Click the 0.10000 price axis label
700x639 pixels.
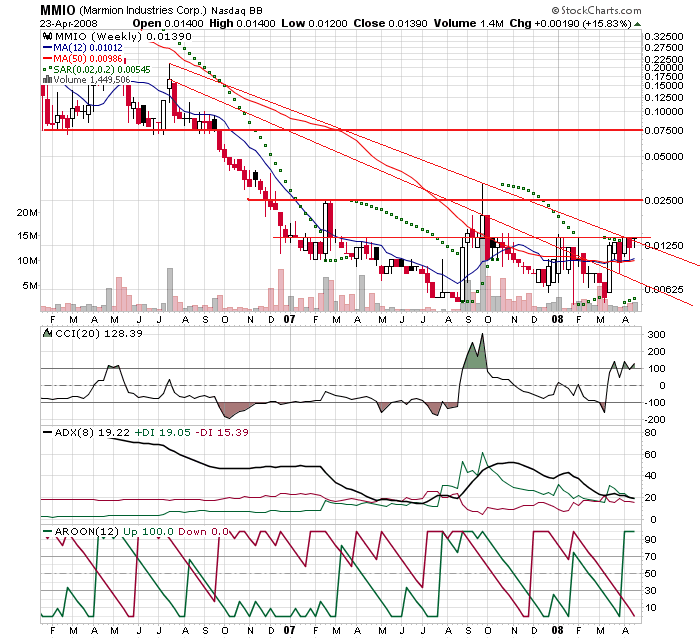point(663,111)
